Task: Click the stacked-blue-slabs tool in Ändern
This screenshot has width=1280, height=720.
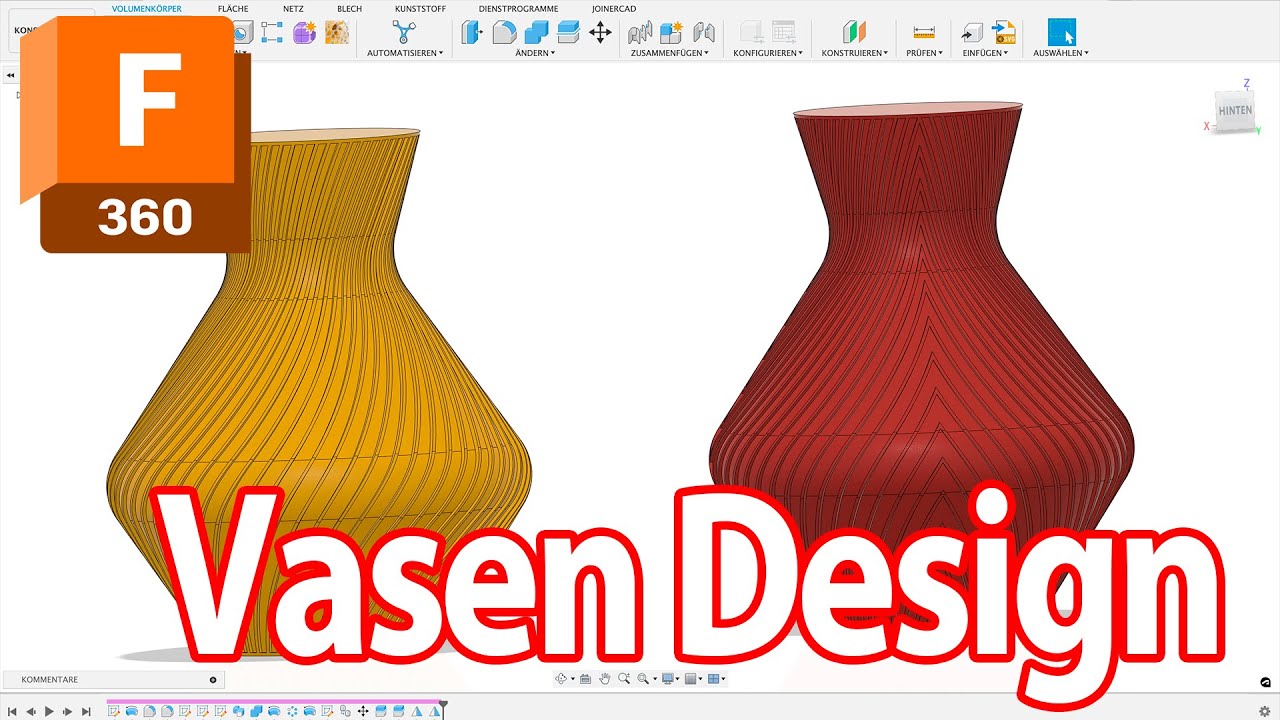Action: [568, 32]
